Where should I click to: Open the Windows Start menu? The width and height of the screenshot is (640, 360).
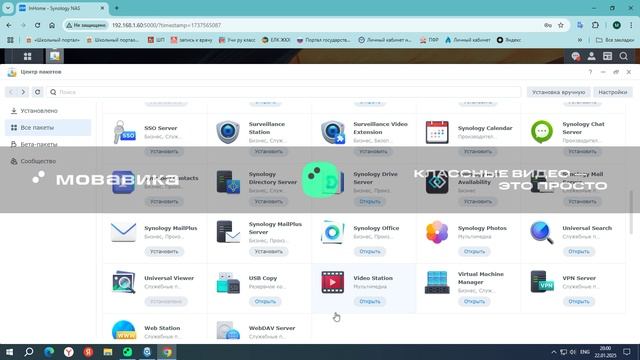pos(9,352)
